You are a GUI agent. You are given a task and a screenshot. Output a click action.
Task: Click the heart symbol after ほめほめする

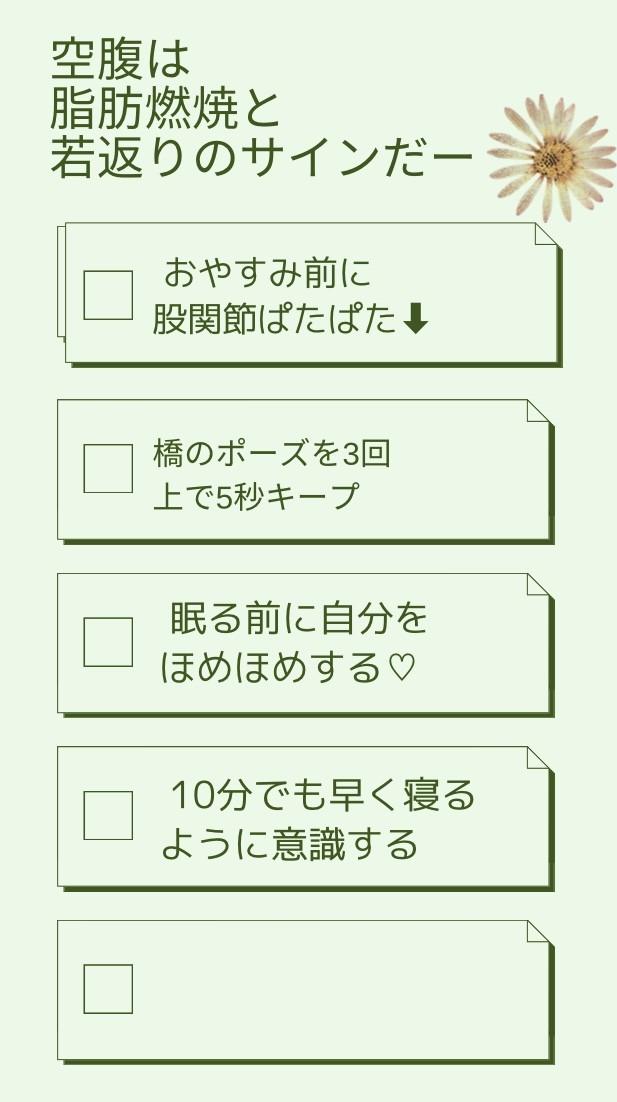(401, 667)
